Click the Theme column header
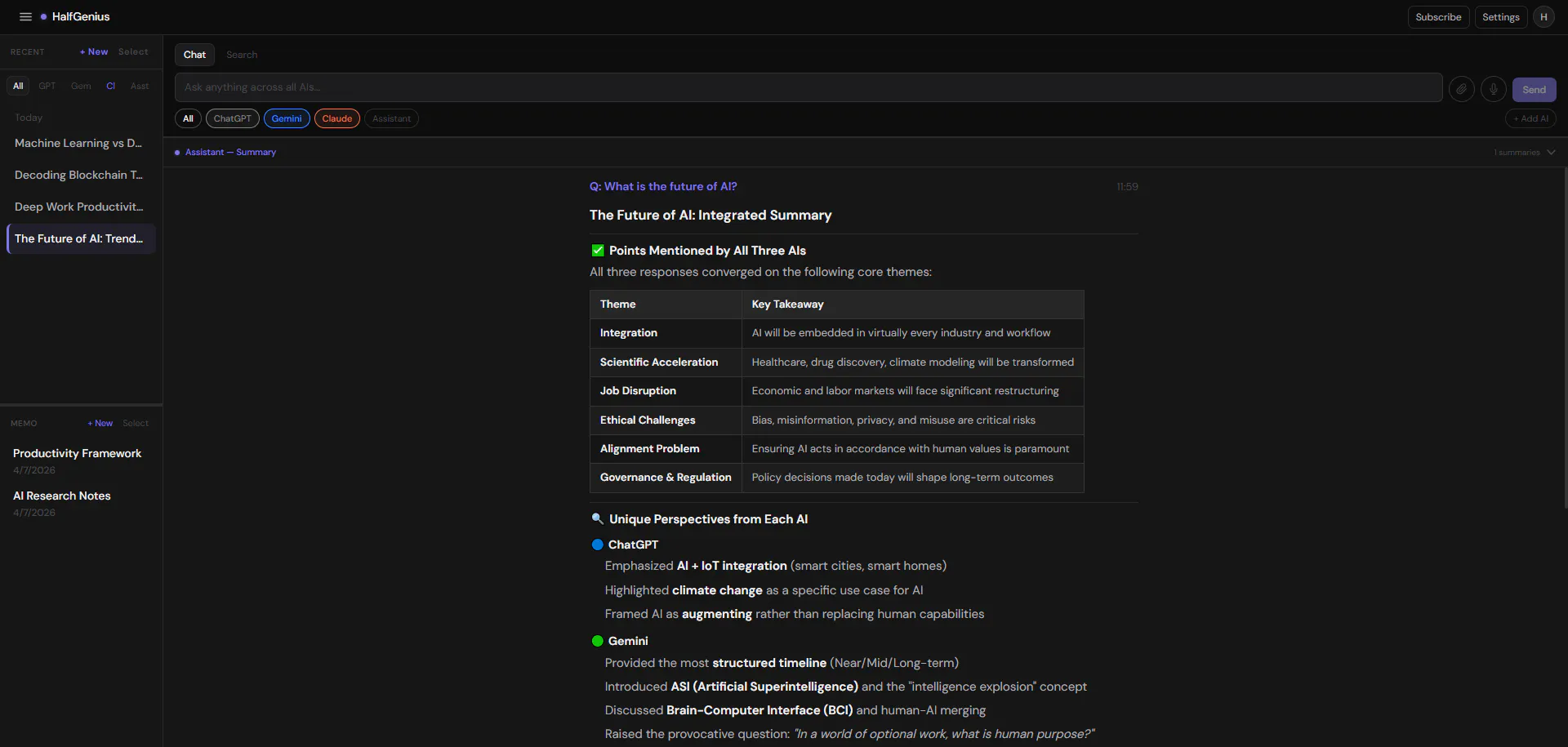1568x747 pixels. point(666,305)
